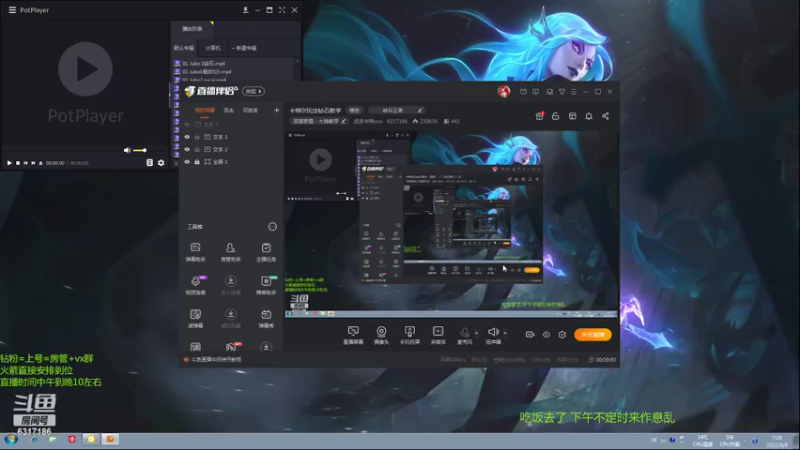Open the user avatar profile
Image resolution: width=800 pixels, height=450 pixels.
click(x=504, y=91)
